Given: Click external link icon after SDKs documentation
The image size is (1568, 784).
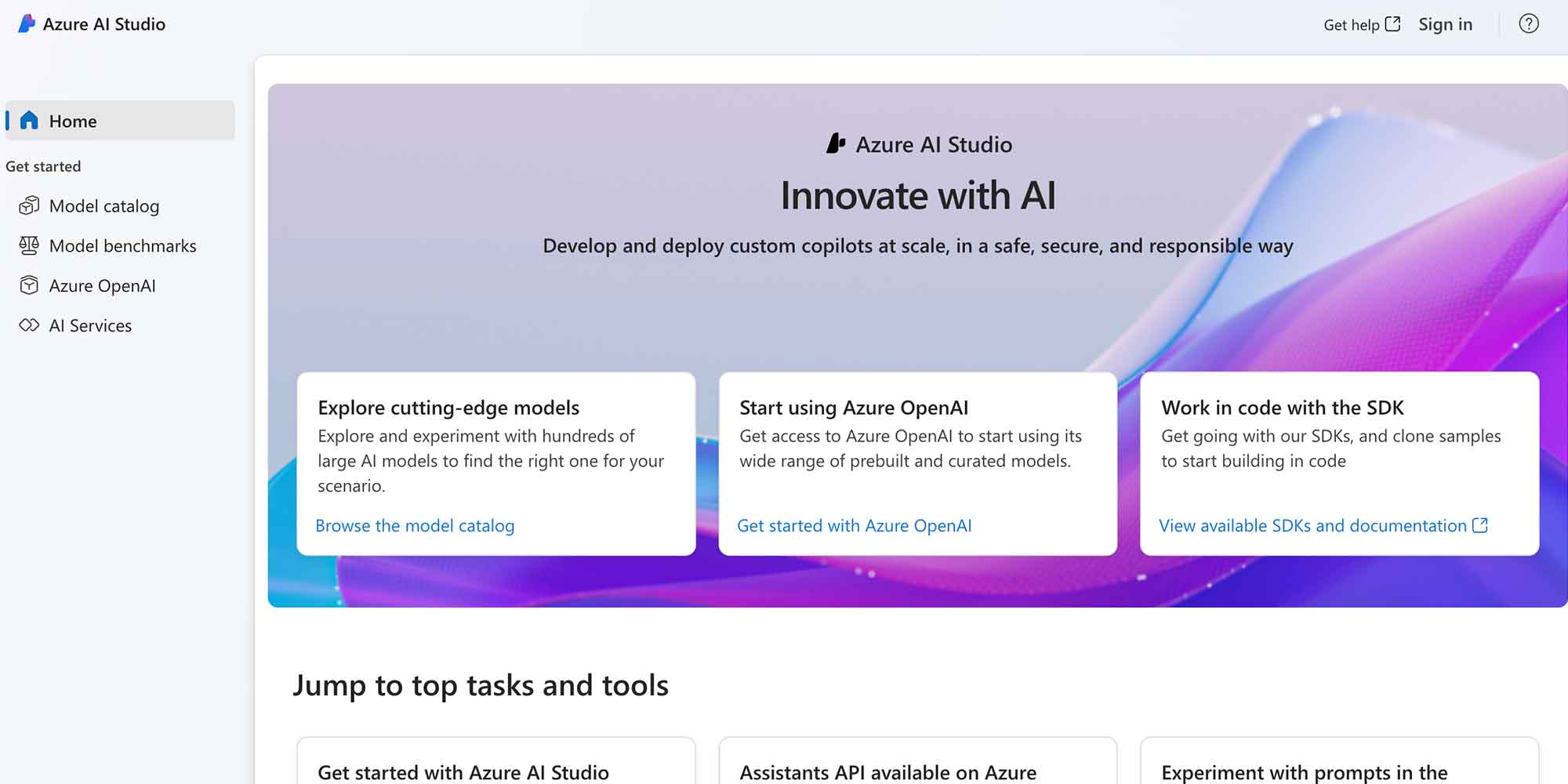Looking at the screenshot, I should coord(1479,525).
